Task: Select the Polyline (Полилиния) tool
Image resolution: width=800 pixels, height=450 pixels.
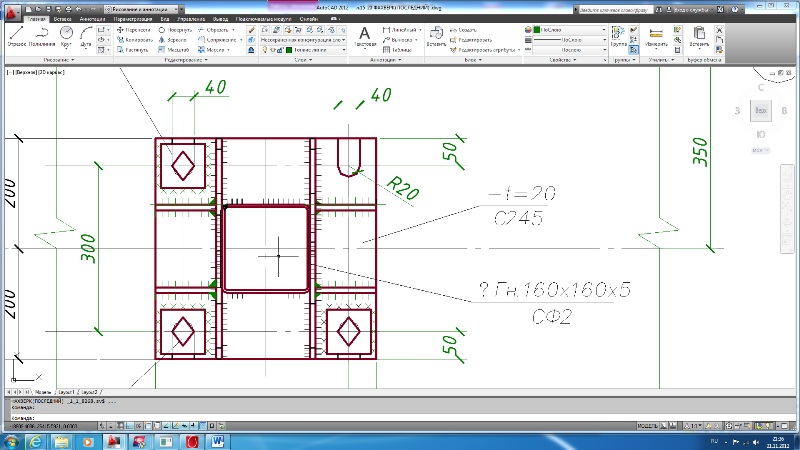Action: coord(42,36)
